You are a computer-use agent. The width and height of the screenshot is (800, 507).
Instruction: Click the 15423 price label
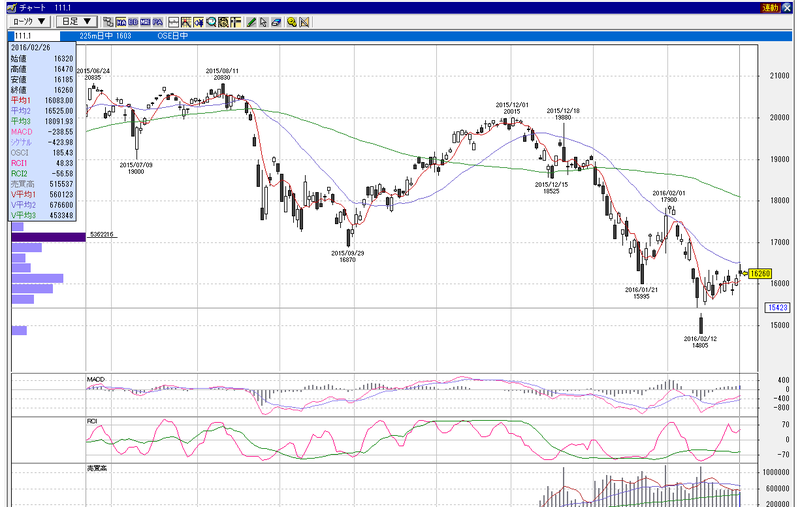point(777,308)
